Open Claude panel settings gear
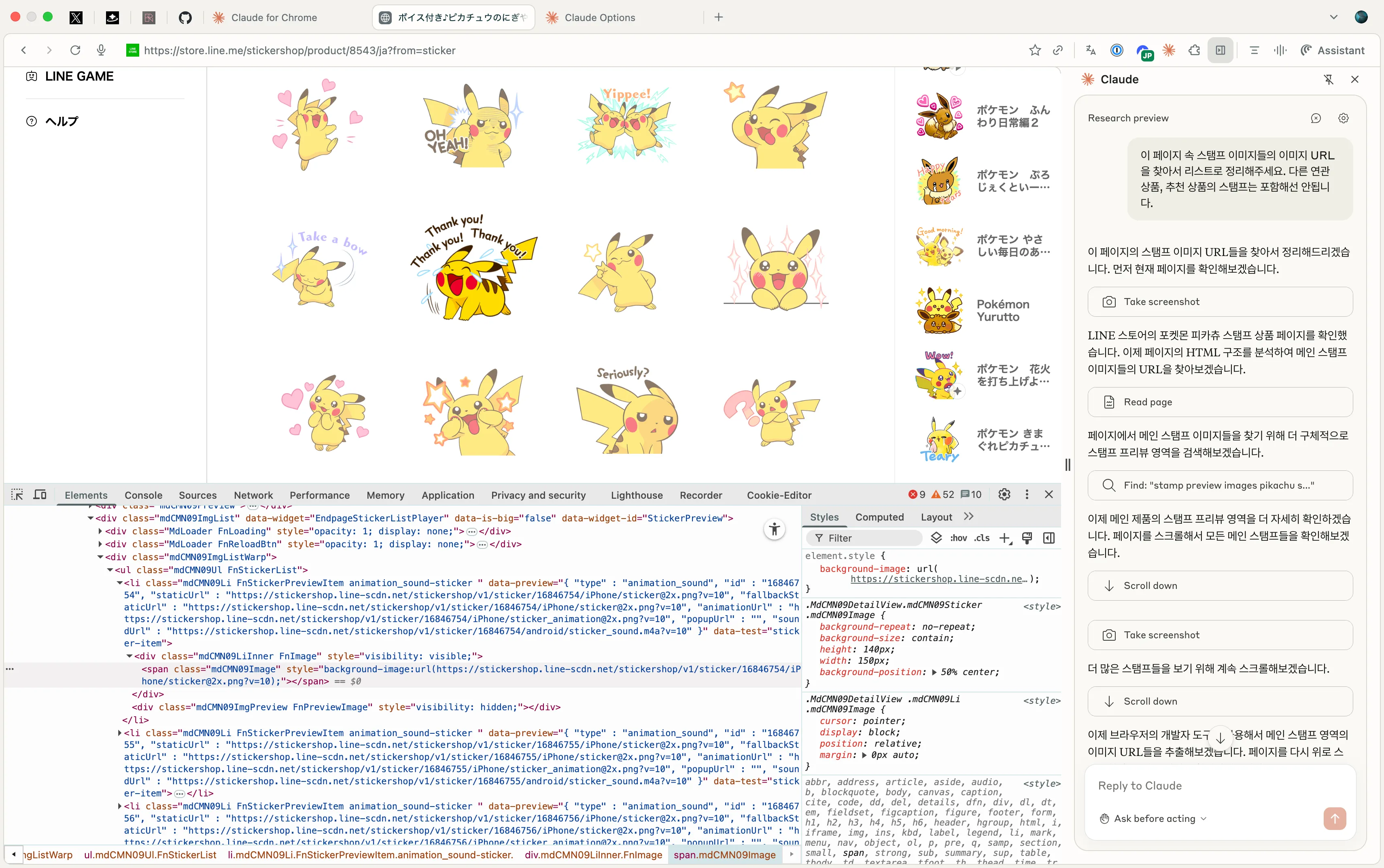 [1343, 118]
